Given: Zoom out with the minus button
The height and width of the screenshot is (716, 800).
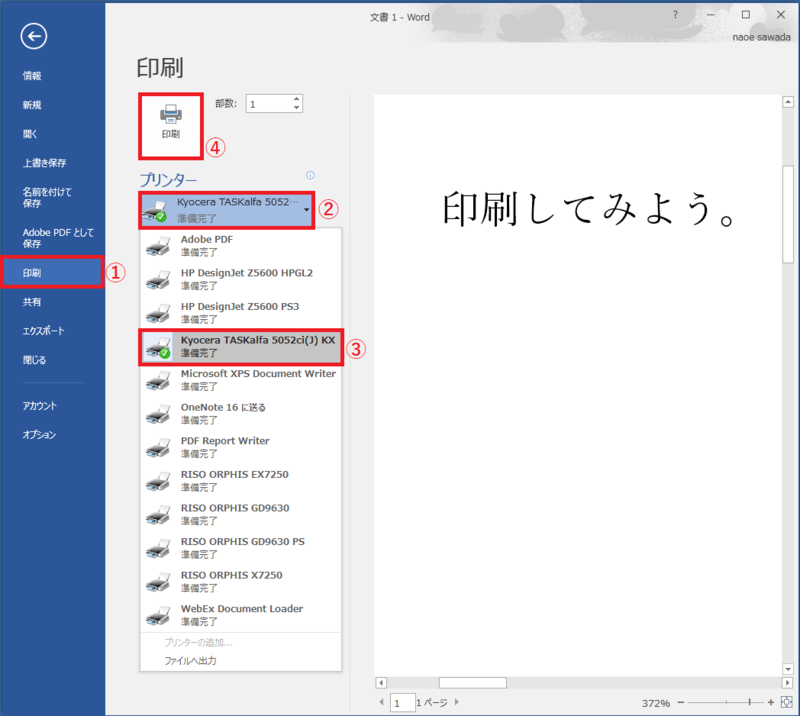Looking at the screenshot, I should 681,703.
